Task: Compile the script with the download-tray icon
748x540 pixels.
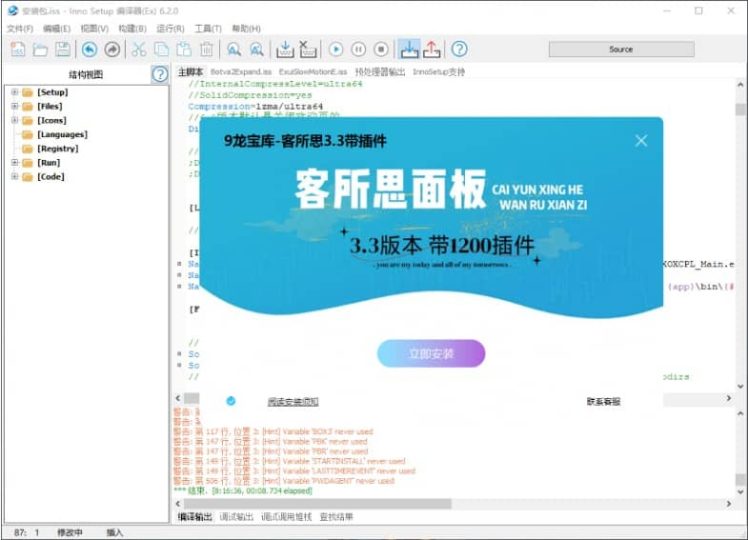Action: pos(285,49)
